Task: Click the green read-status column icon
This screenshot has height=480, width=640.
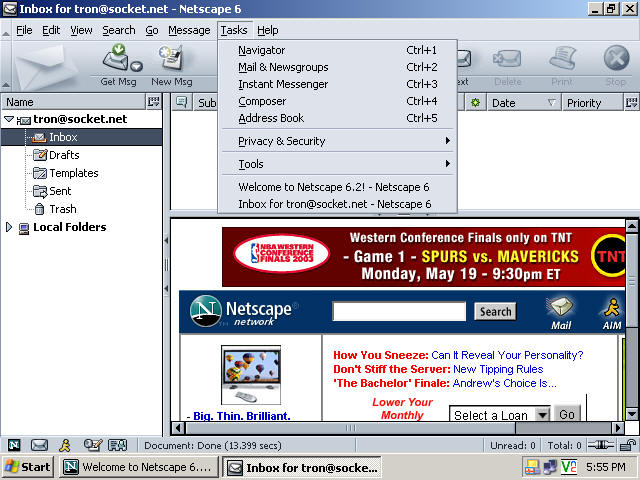Action: point(476,103)
